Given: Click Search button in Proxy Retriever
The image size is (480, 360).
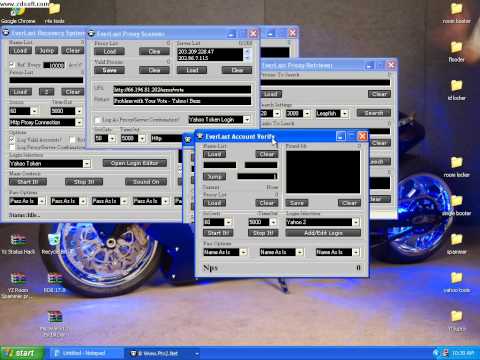Looking at the screenshot, I should 374,113.
